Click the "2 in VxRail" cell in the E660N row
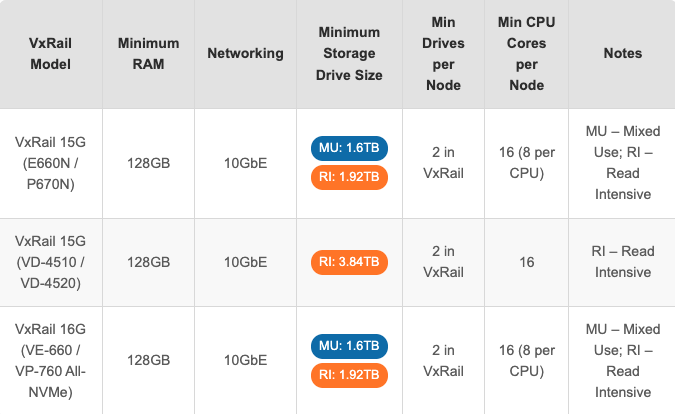The height and width of the screenshot is (414, 675). coord(442,162)
